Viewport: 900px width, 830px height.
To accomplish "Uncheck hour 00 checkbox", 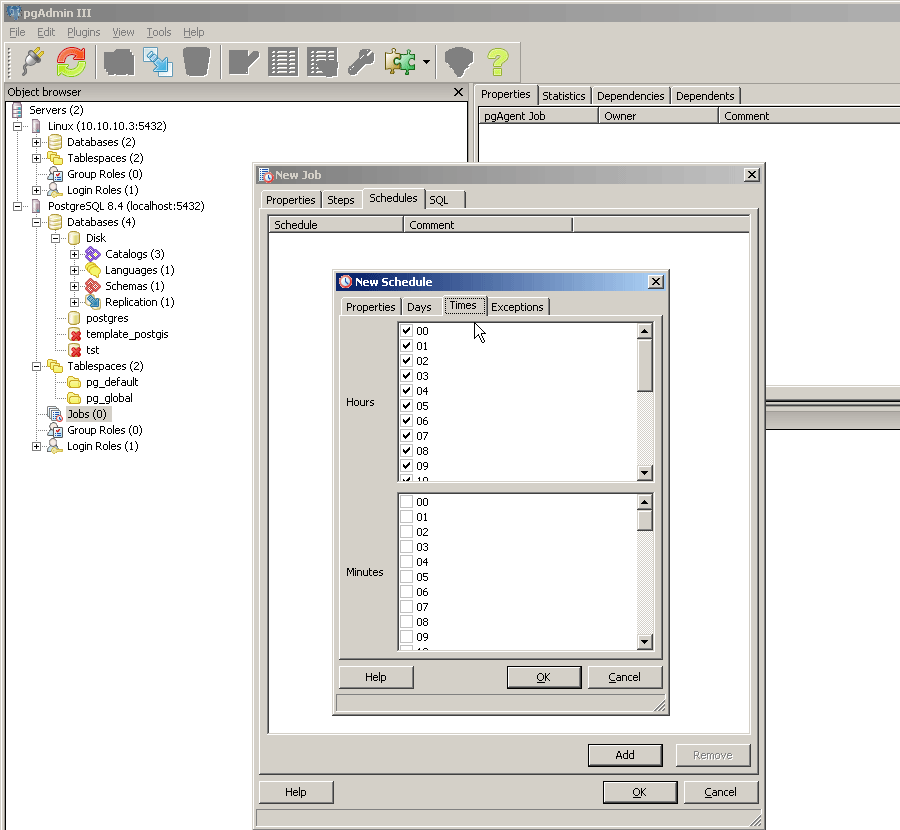I will pyautogui.click(x=406, y=331).
